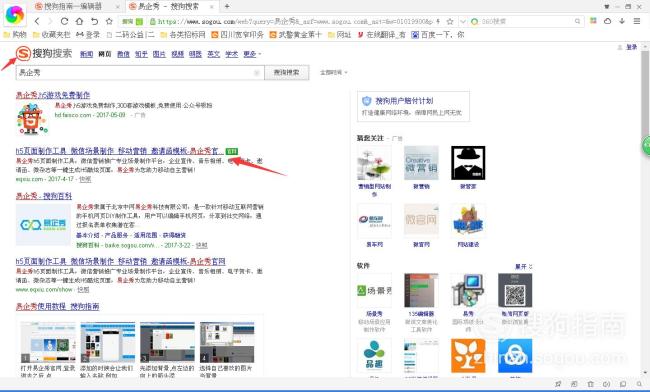Open the 场景秀 software thumbnail
650x392 pixels.
(x=374, y=290)
